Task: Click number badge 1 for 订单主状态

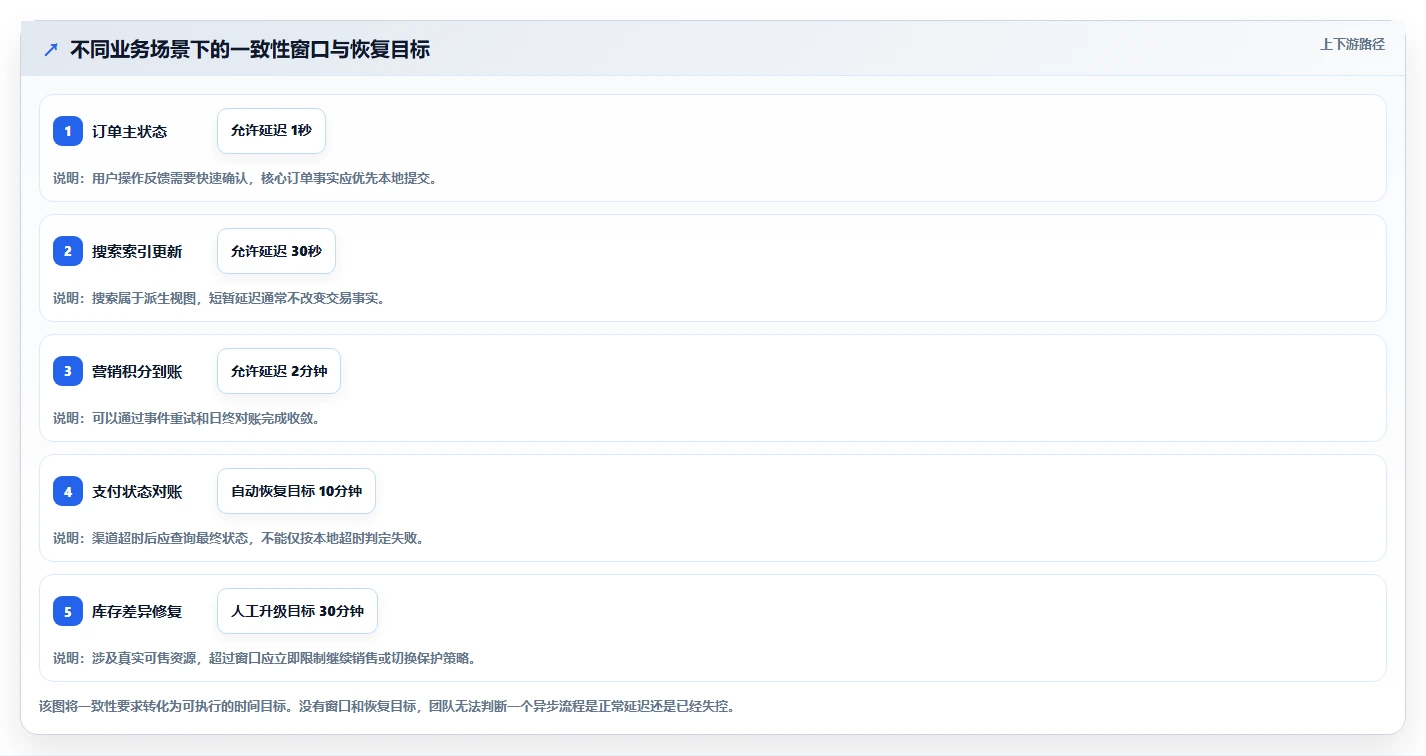Action: pos(68,131)
